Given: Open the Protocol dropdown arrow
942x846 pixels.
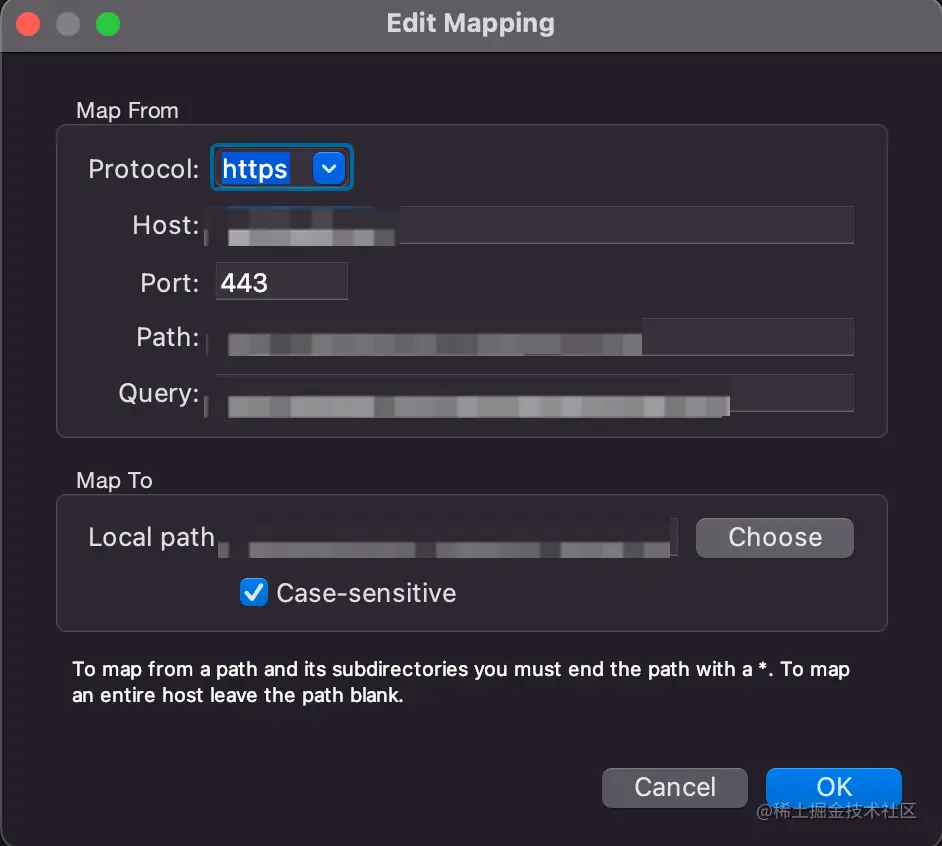Looking at the screenshot, I should point(329,168).
